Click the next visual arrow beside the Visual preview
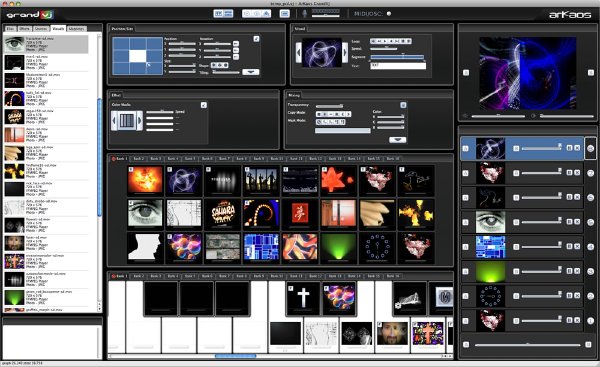This screenshot has width=600, height=367. 345,52
